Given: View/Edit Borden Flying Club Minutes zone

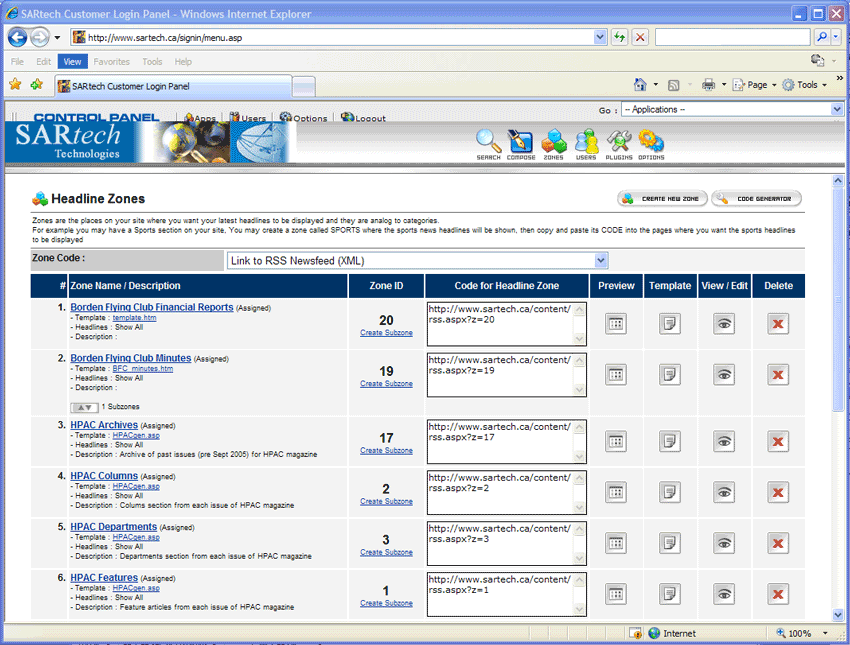Looking at the screenshot, I should pos(724,375).
